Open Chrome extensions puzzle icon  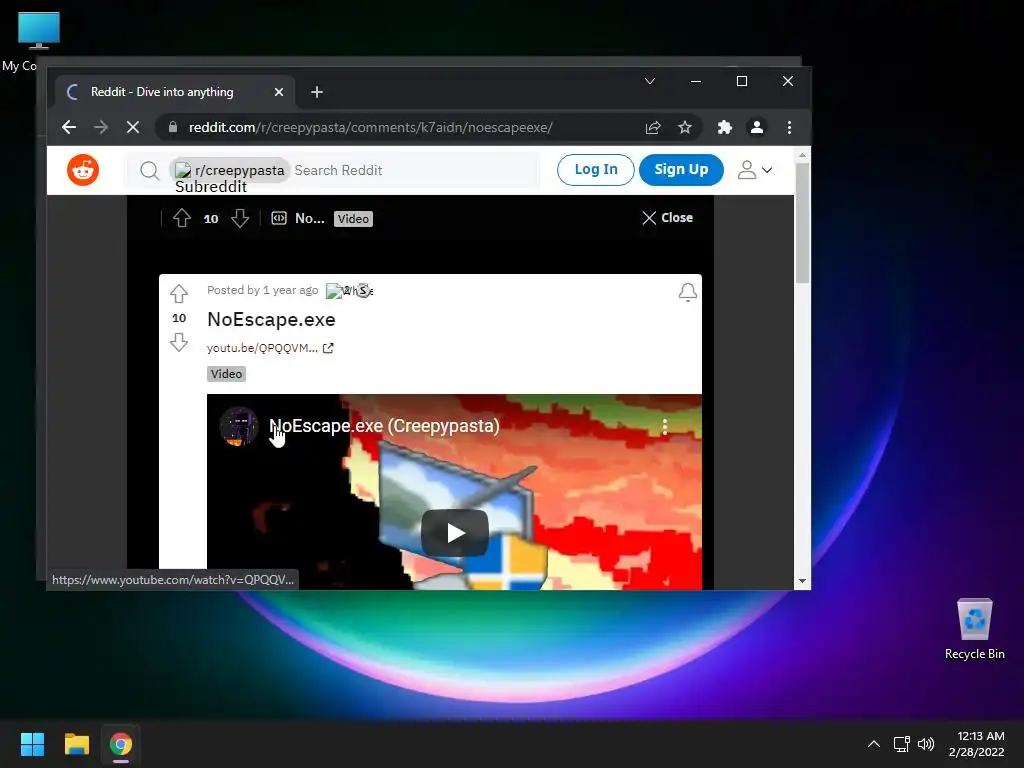(x=725, y=127)
